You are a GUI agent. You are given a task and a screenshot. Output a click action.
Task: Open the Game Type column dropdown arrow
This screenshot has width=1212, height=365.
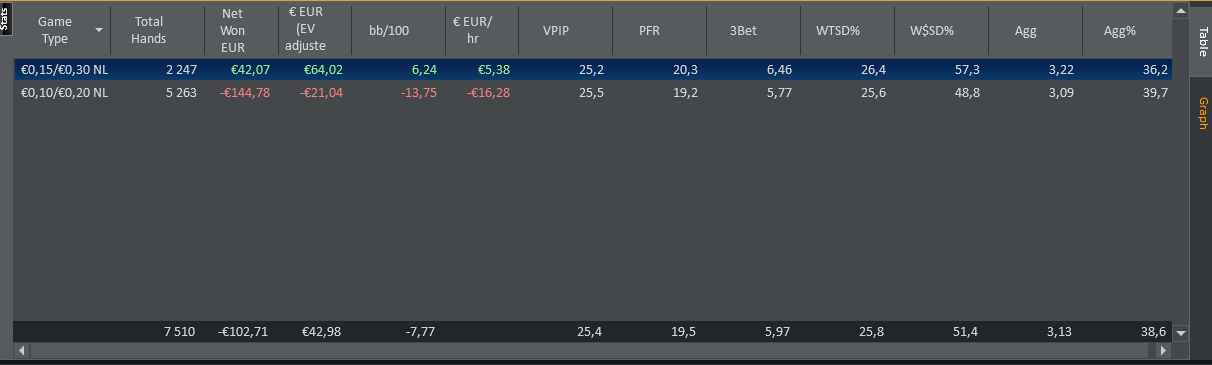coord(98,30)
